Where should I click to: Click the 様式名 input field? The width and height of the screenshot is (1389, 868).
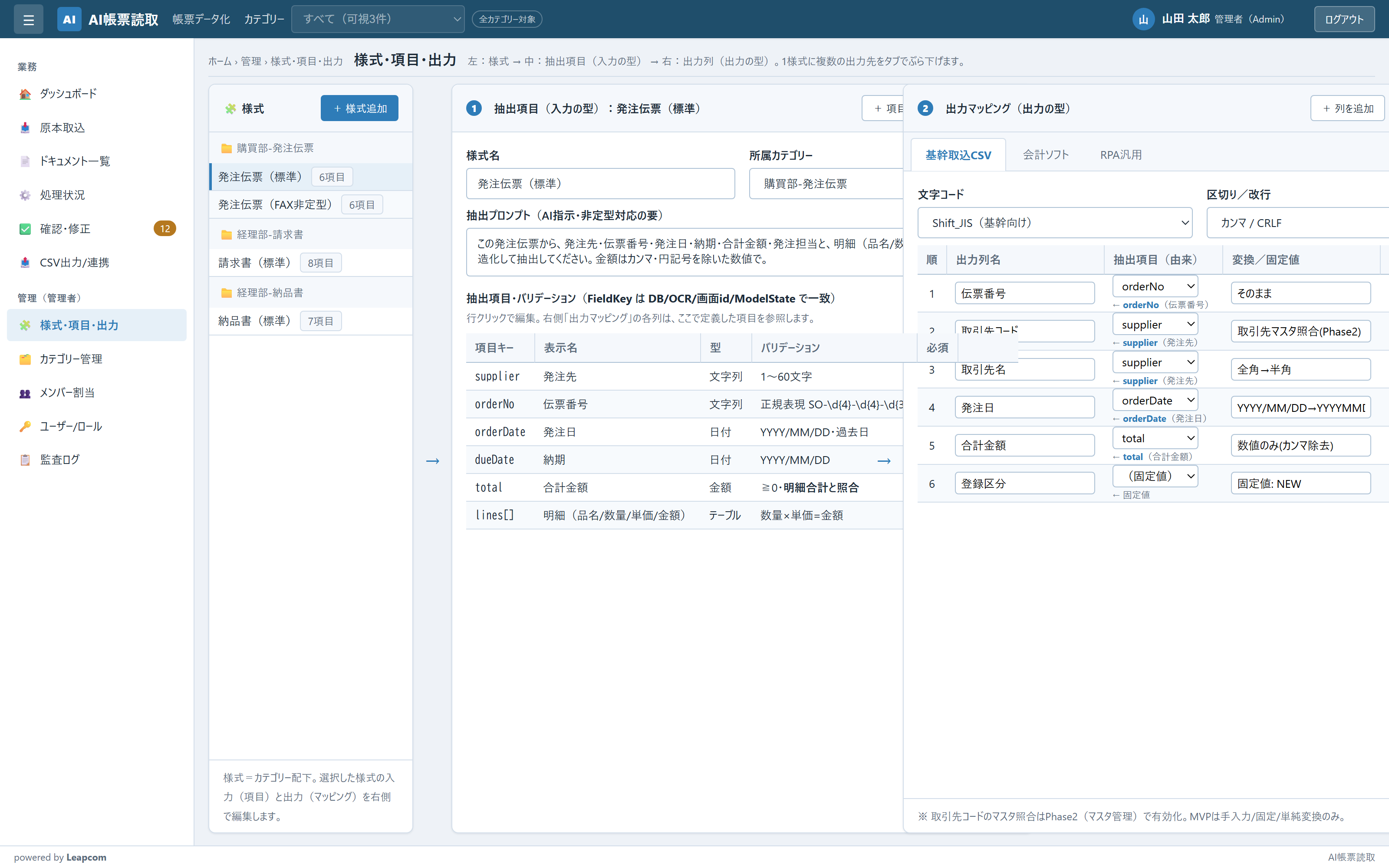[600, 184]
